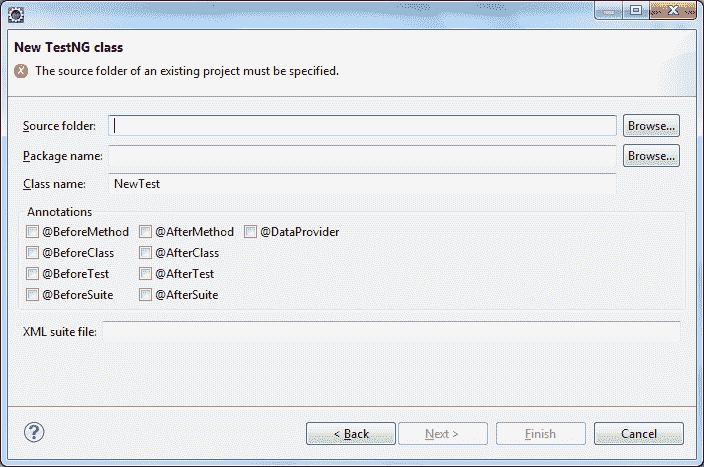Viewport: 704px width, 467px height.
Task: Browse for the source folder
Action: click(651, 126)
